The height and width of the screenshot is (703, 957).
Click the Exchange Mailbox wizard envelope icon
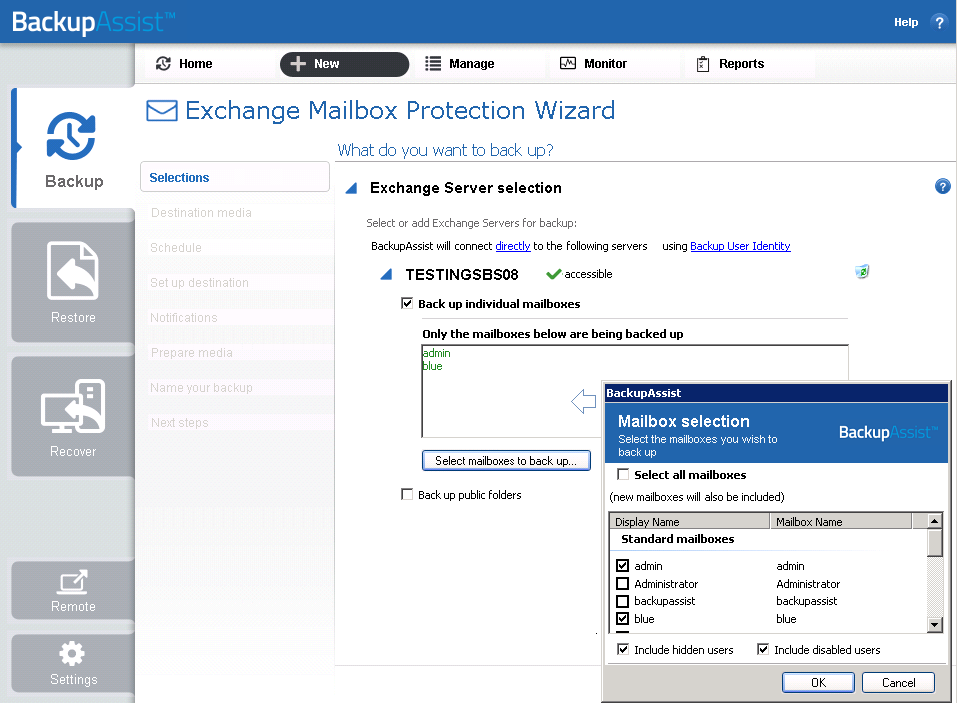pyautogui.click(x=162, y=111)
